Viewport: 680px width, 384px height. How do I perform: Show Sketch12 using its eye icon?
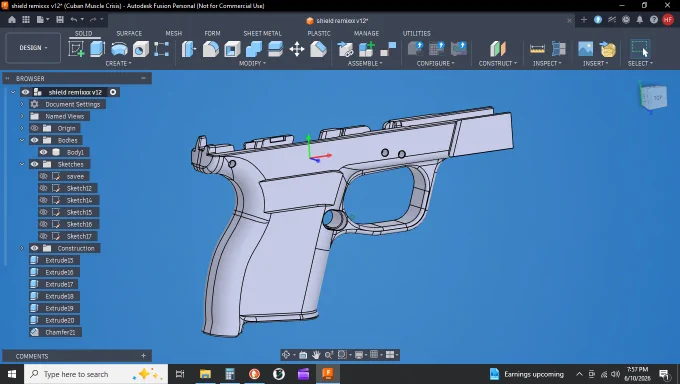coord(43,188)
